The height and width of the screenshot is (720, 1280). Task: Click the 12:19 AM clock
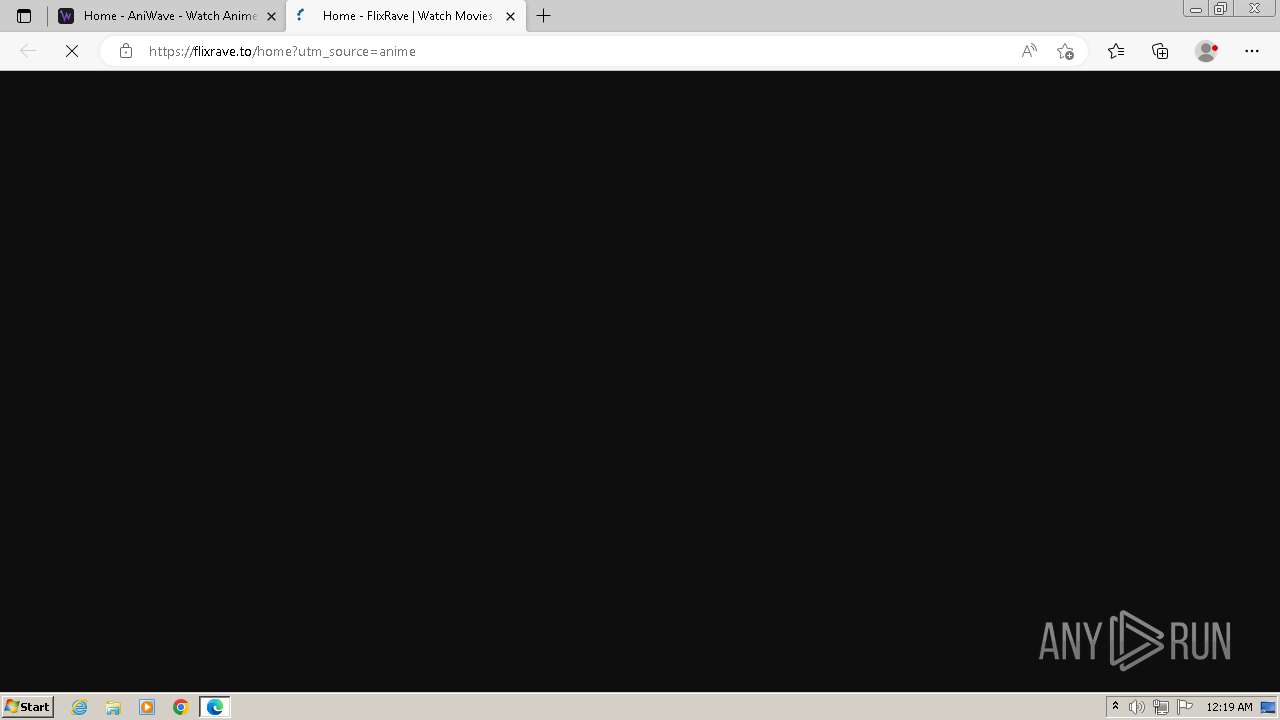point(1229,707)
